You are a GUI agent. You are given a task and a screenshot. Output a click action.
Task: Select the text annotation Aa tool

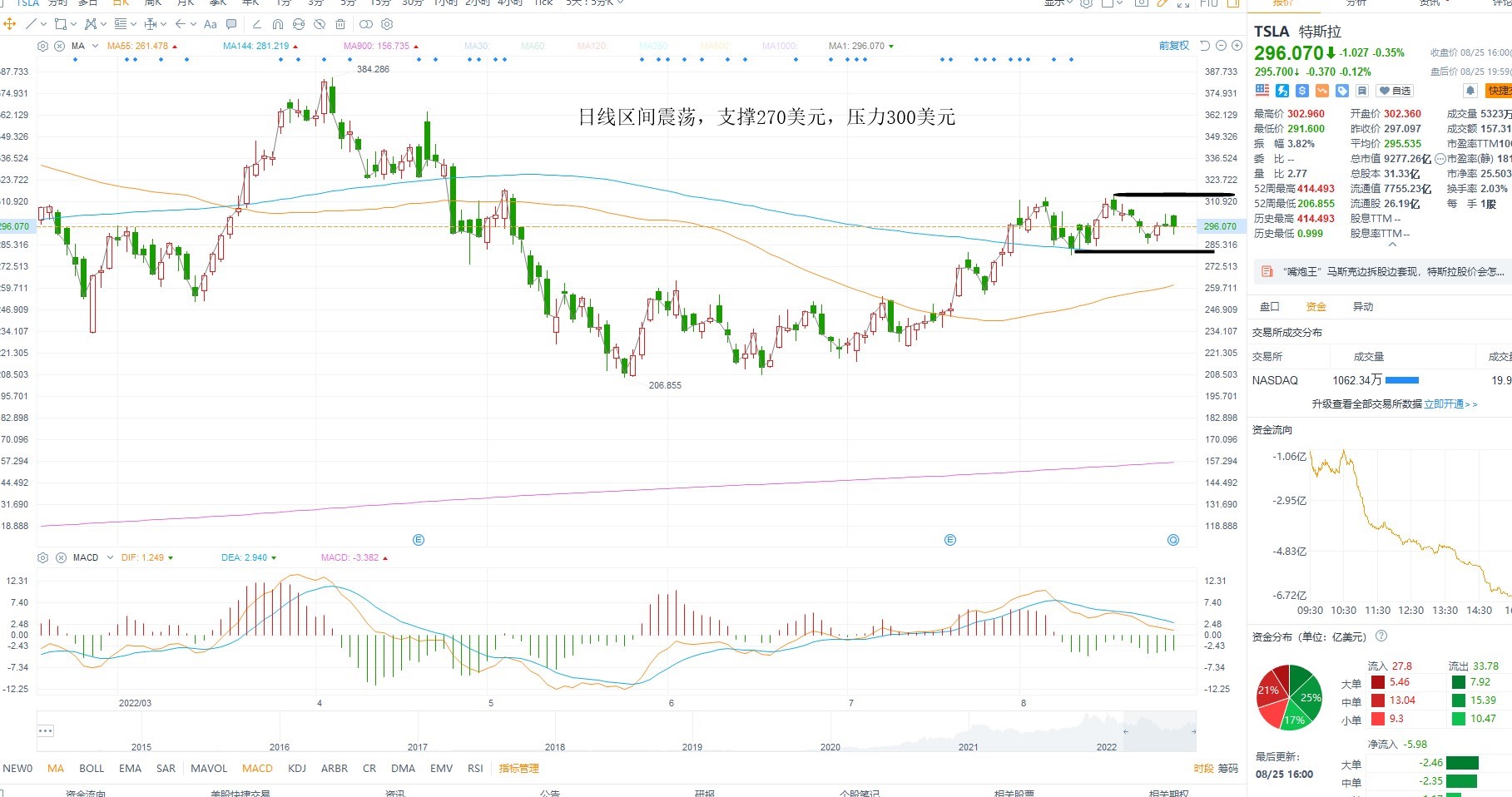point(211,24)
